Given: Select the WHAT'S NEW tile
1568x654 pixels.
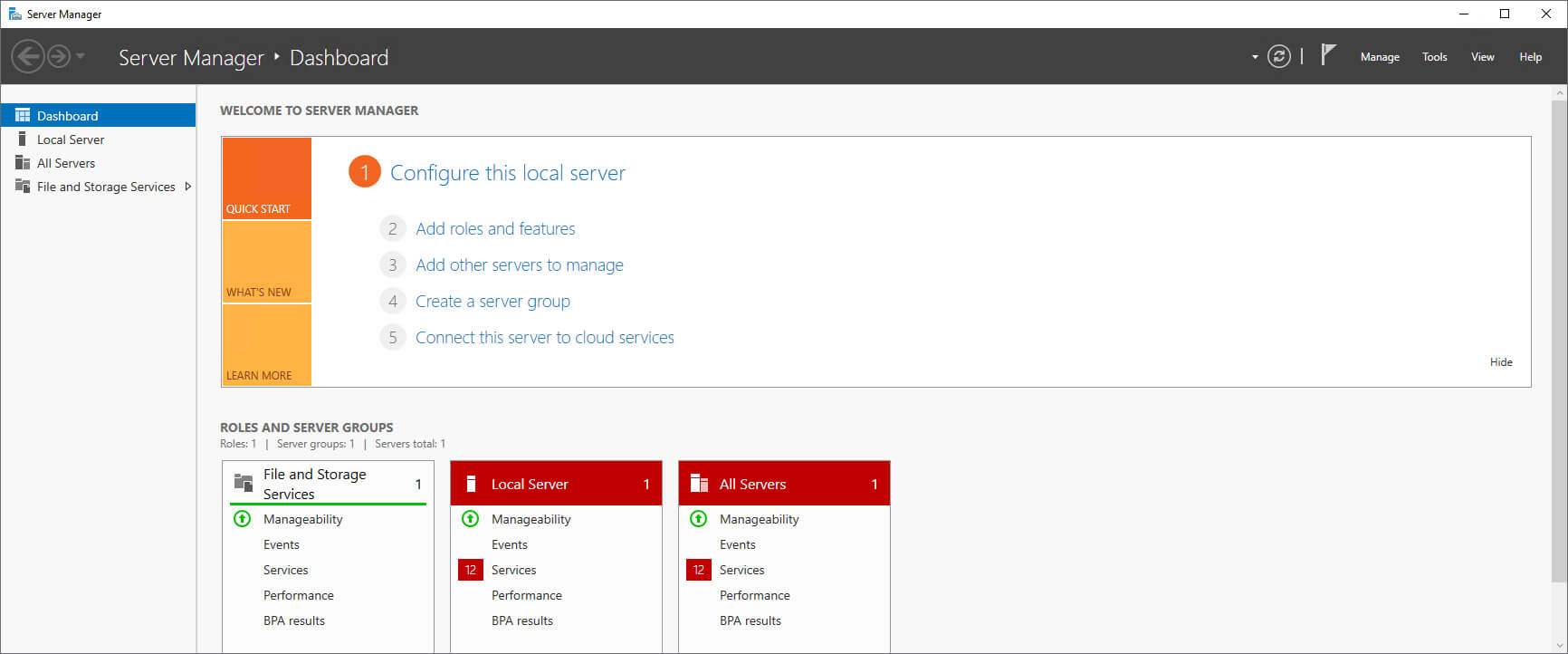Looking at the screenshot, I should click(266, 261).
